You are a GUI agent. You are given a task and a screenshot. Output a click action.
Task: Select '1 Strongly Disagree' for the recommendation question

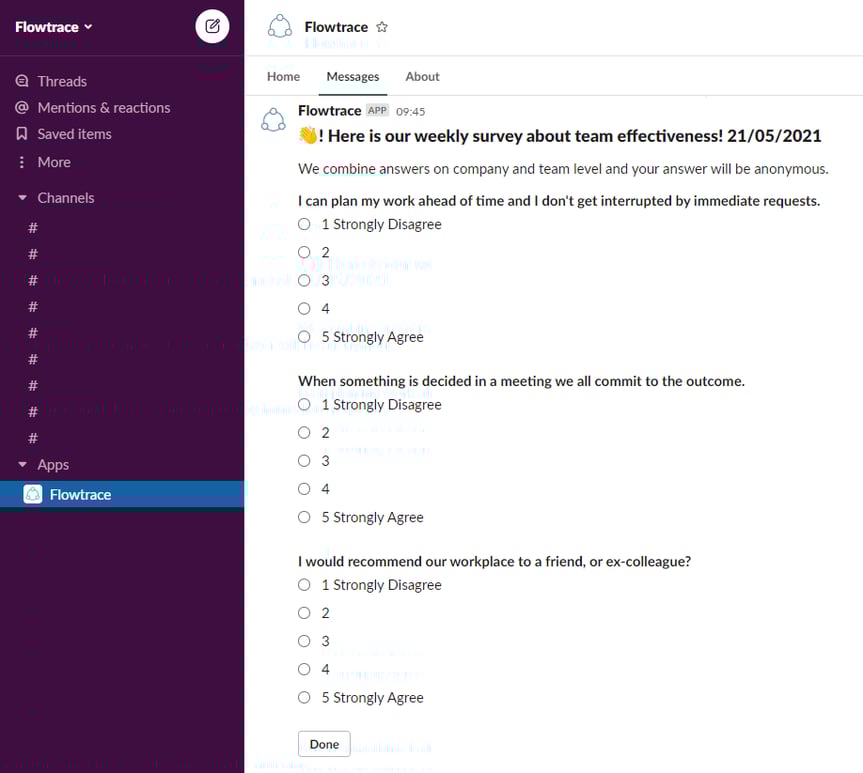pyautogui.click(x=304, y=585)
